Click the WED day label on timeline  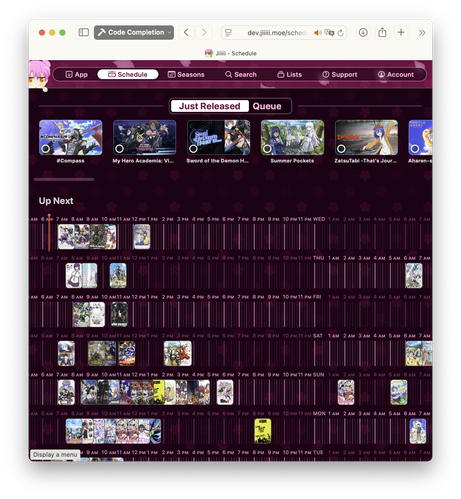[319, 219]
